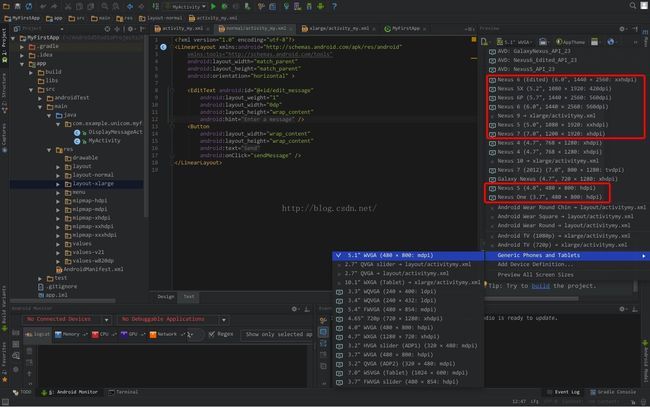Open MyActivity run configuration dropdown
The image size is (650, 407).
[x=186, y=6]
